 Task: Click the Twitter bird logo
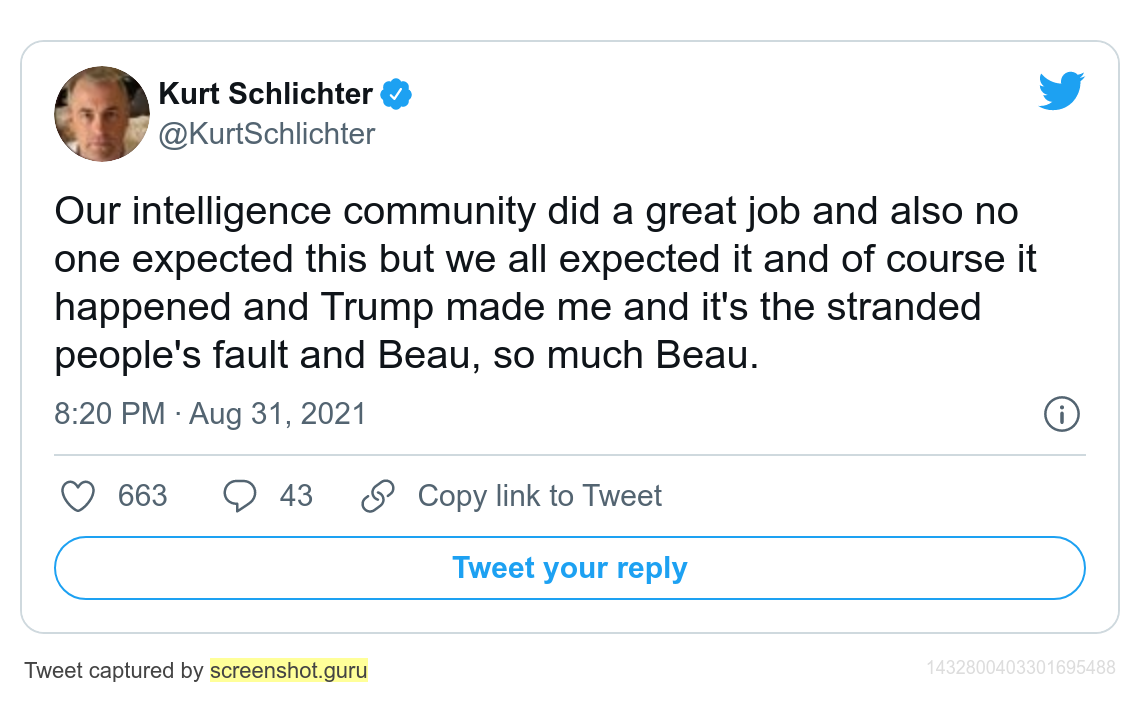click(x=1061, y=91)
